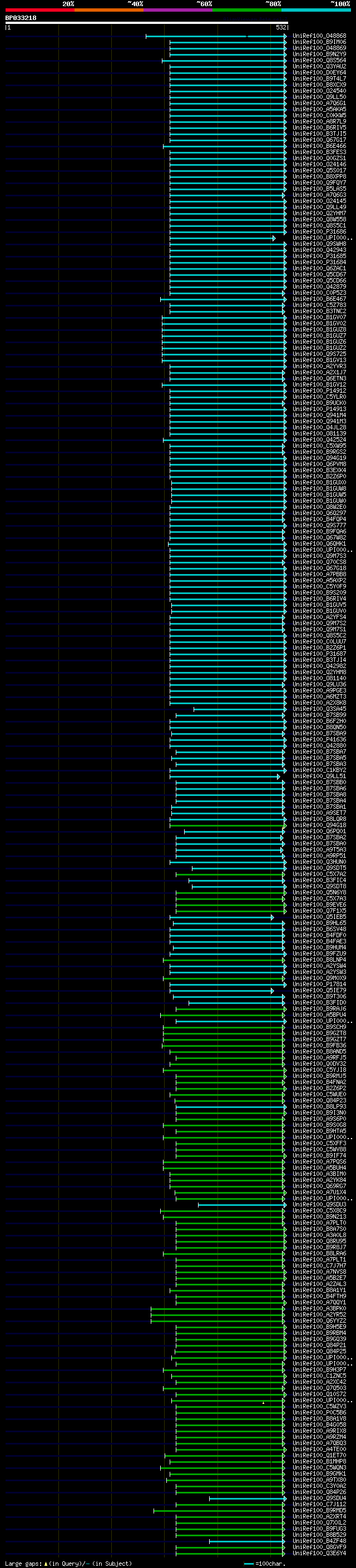Select the label UniRef100_Q9SDU4
Image resolution: width=356 pixels, height=1568 pixels.
tap(319, 1498)
